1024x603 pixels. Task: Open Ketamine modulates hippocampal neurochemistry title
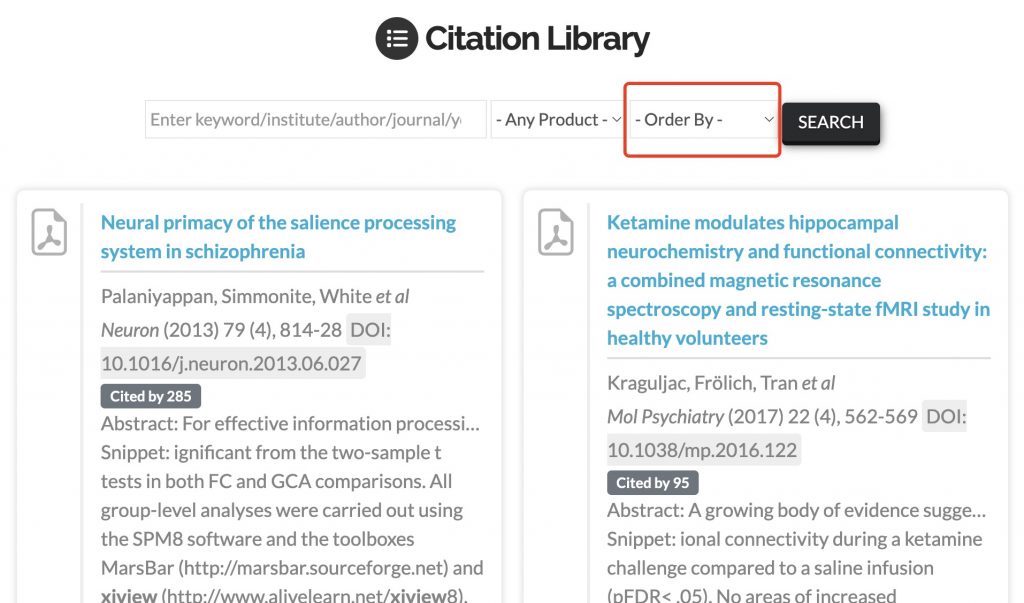[798, 280]
